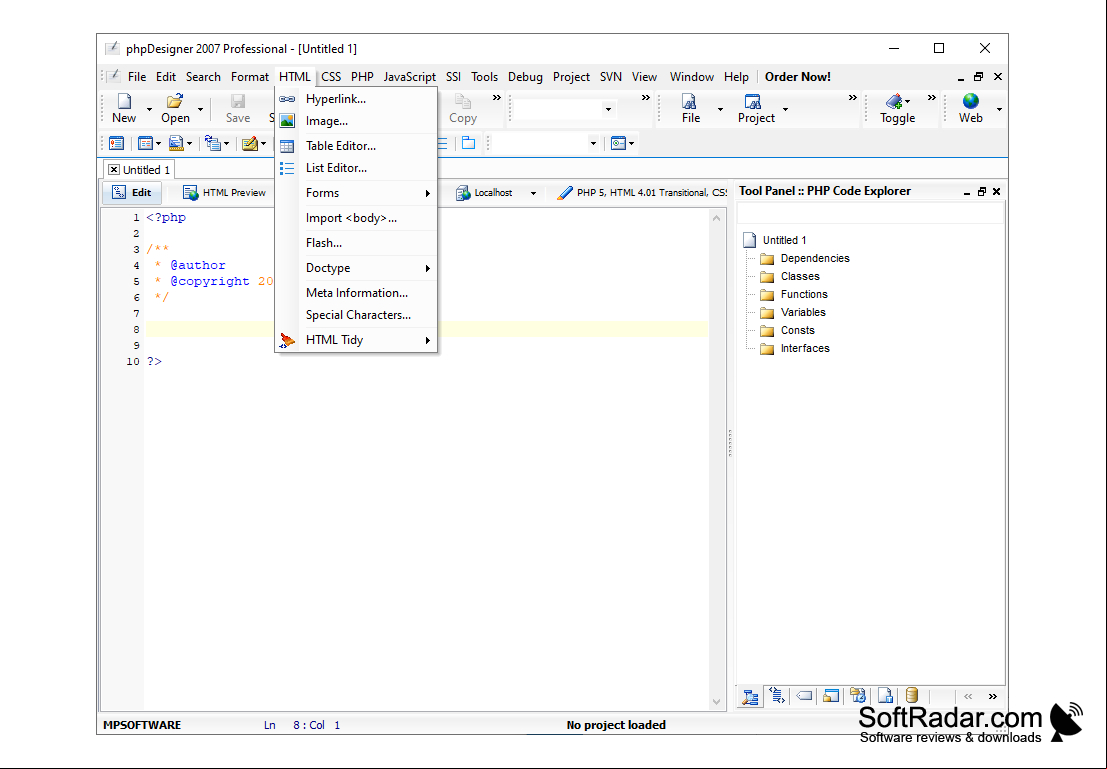Select Import <body> menu entry
Image resolution: width=1107 pixels, height=769 pixels.
point(356,218)
